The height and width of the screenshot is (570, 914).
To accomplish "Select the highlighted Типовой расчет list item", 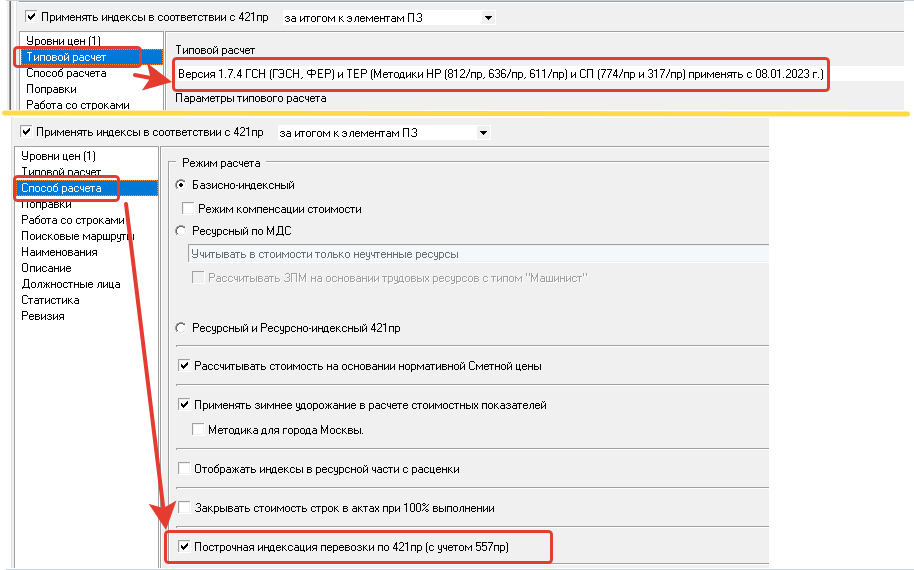I will pyautogui.click(x=66, y=57).
